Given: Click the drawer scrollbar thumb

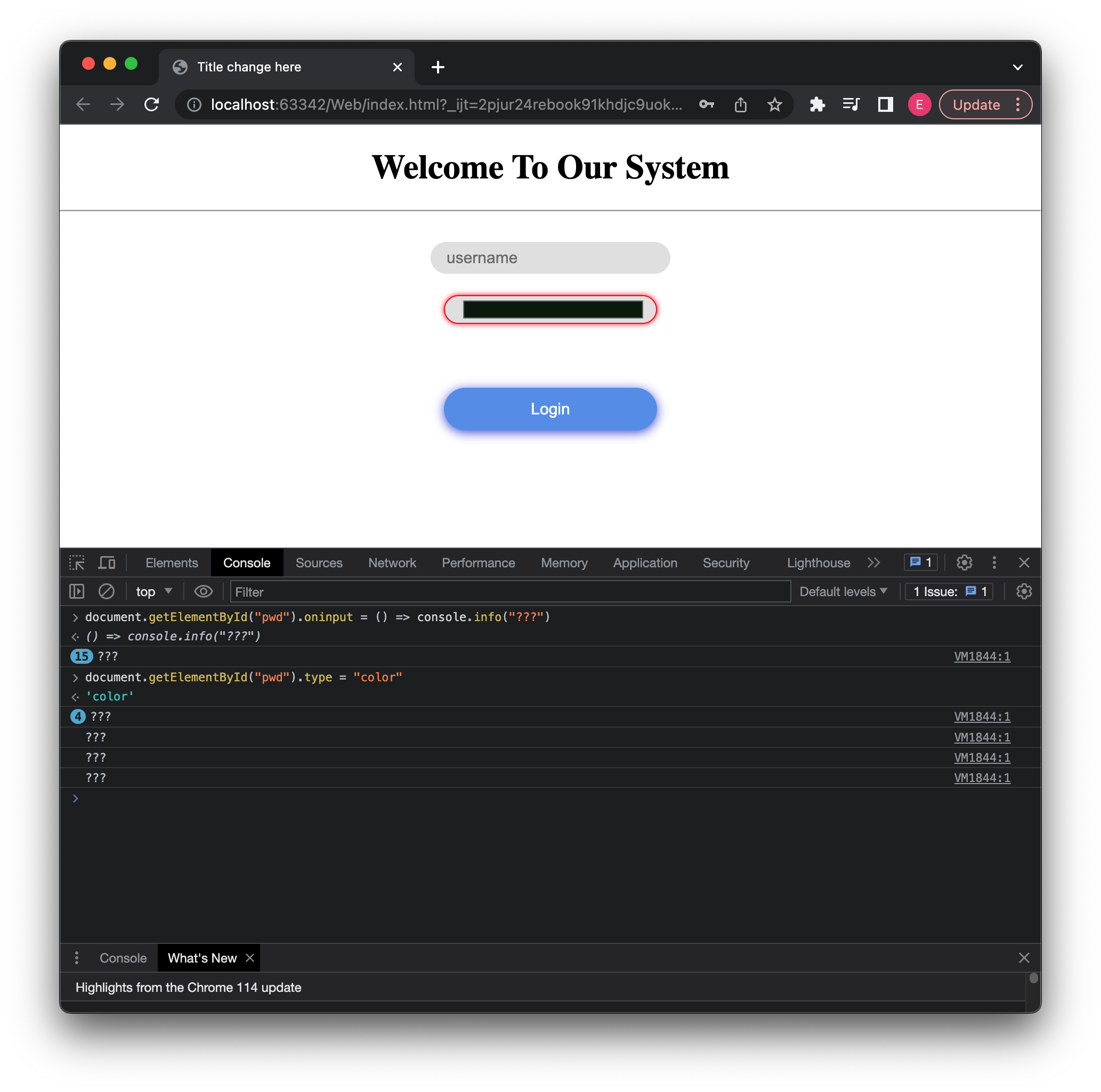Looking at the screenshot, I should [1033, 978].
